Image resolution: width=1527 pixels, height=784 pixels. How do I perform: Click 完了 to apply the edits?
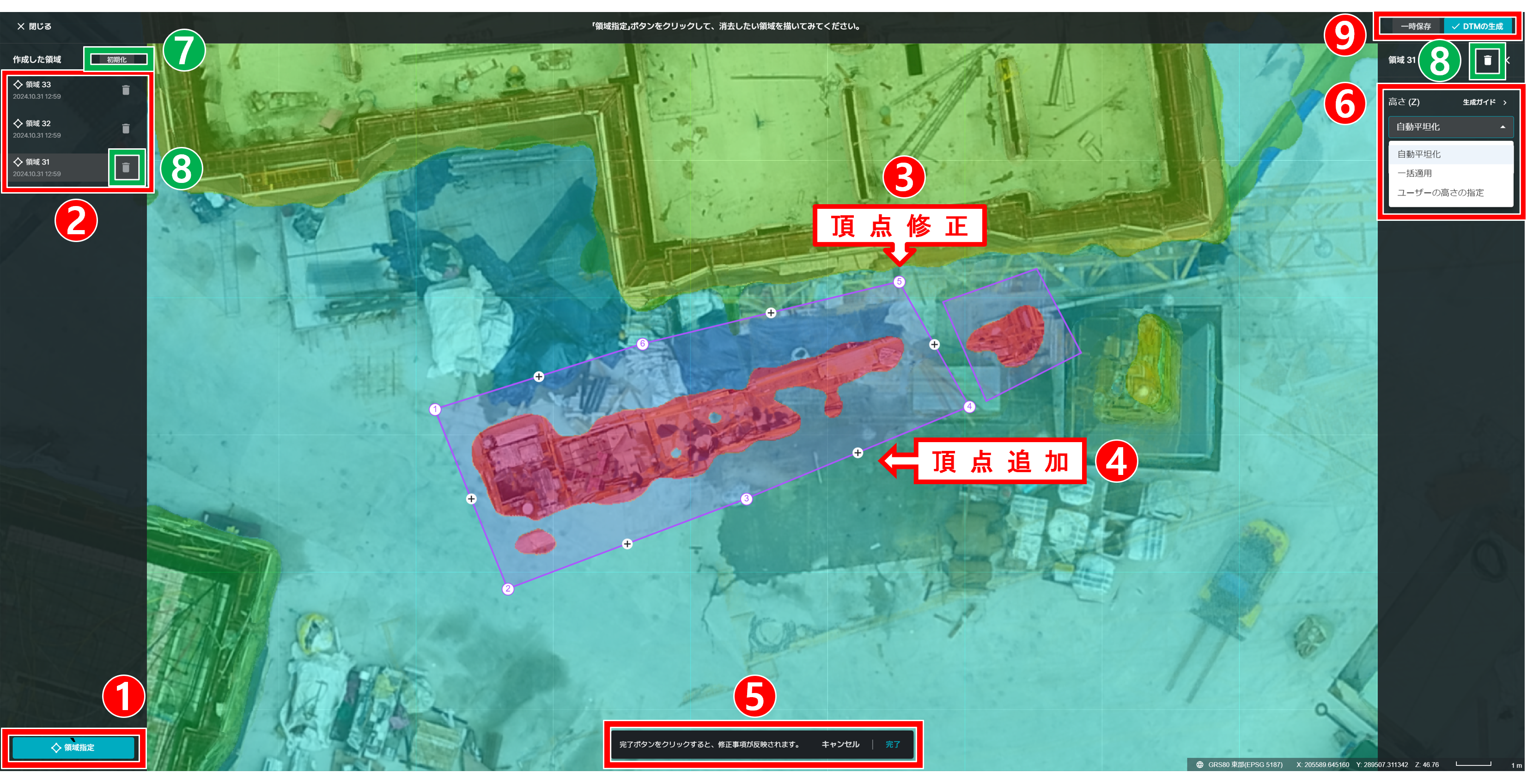click(x=892, y=744)
